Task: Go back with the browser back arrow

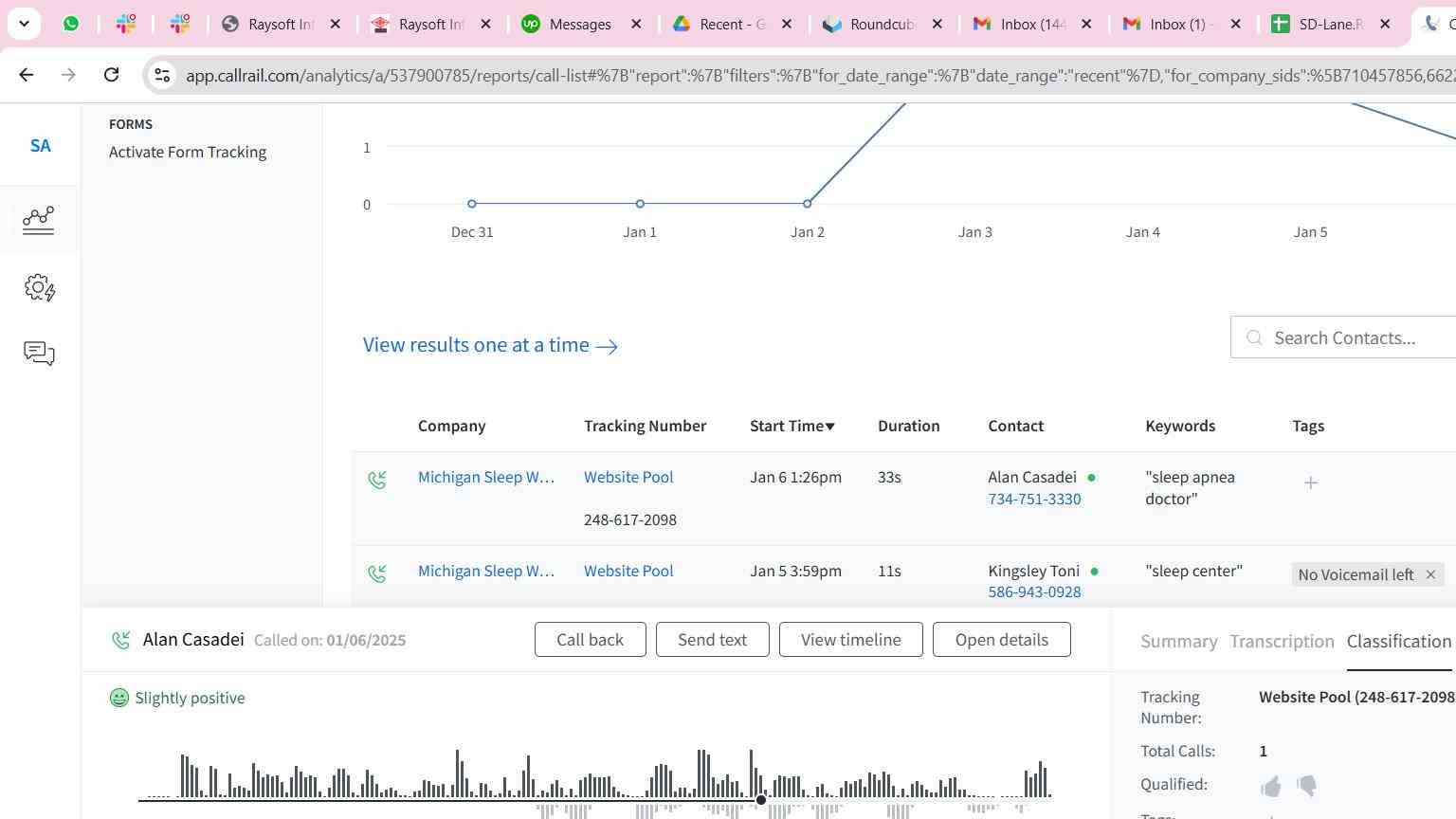Action: point(26,75)
